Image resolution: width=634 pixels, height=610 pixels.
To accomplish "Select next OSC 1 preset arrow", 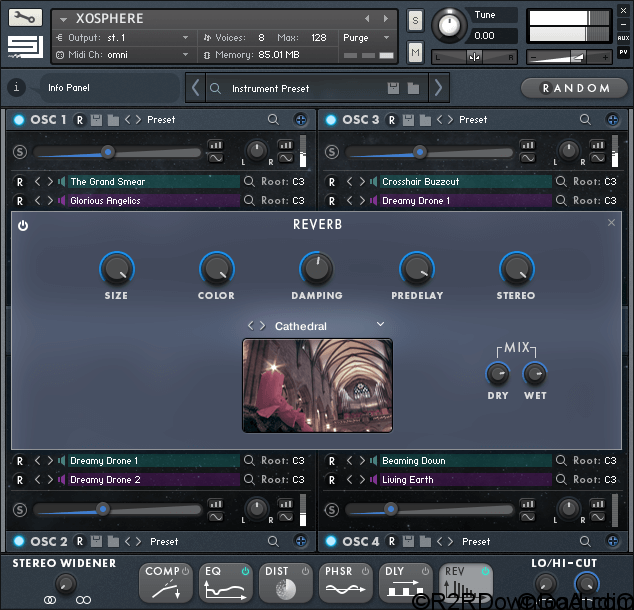I will (138, 120).
